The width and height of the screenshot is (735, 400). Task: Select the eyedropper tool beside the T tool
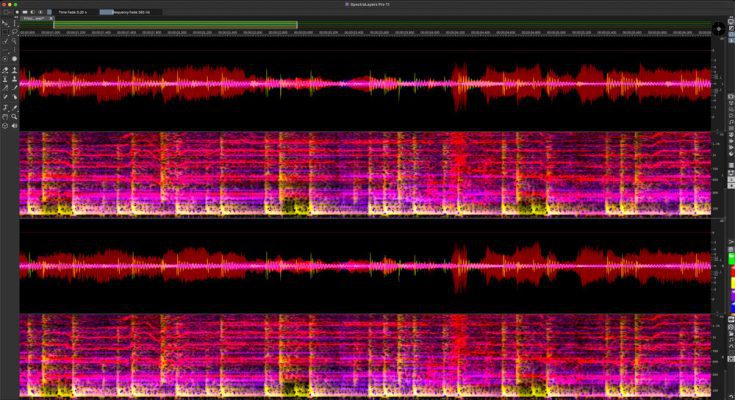point(14,106)
